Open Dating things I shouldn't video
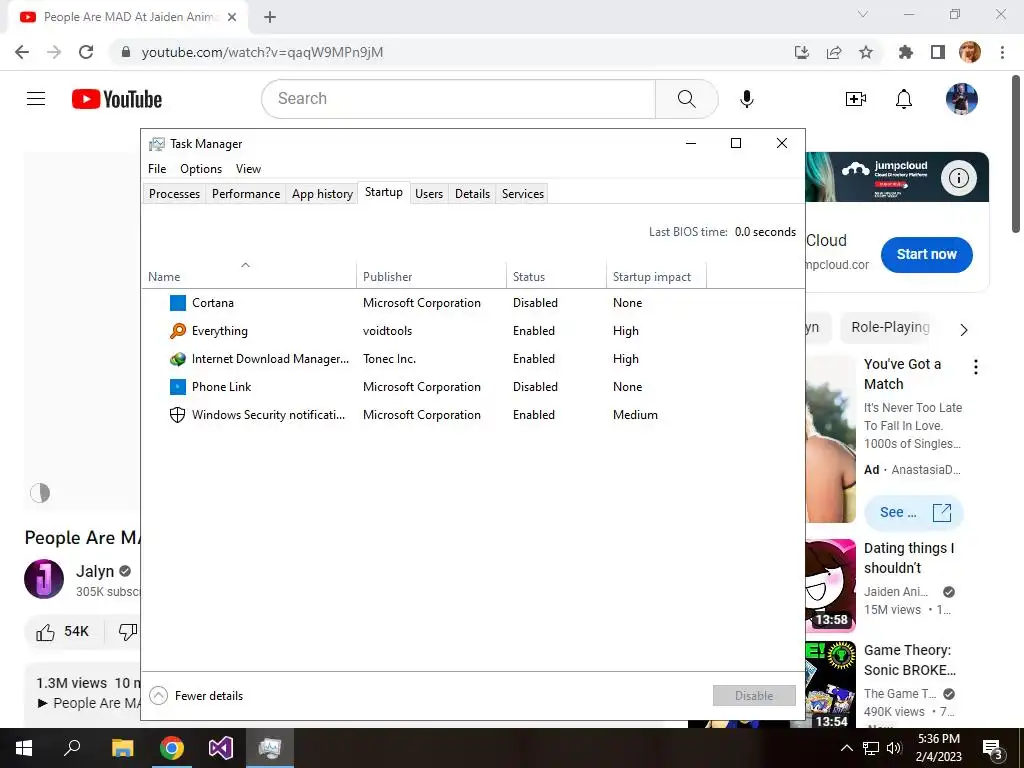This screenshot has height=768, width=1024. (x=908, y=558)
